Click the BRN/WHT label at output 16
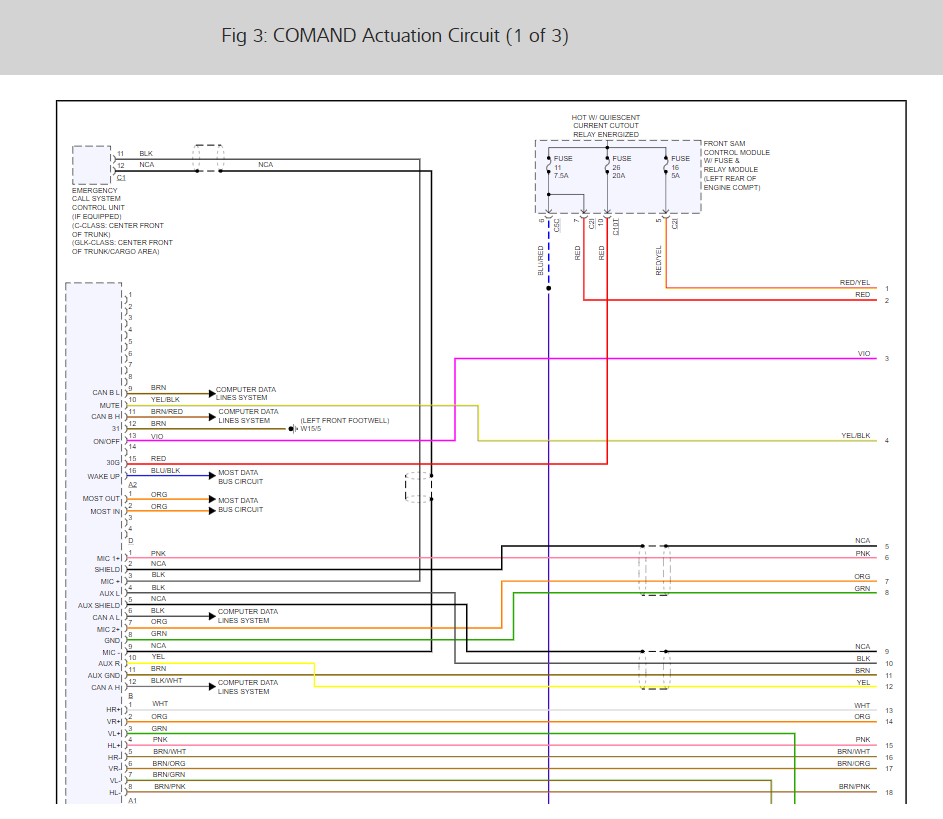 pos(853,752)
